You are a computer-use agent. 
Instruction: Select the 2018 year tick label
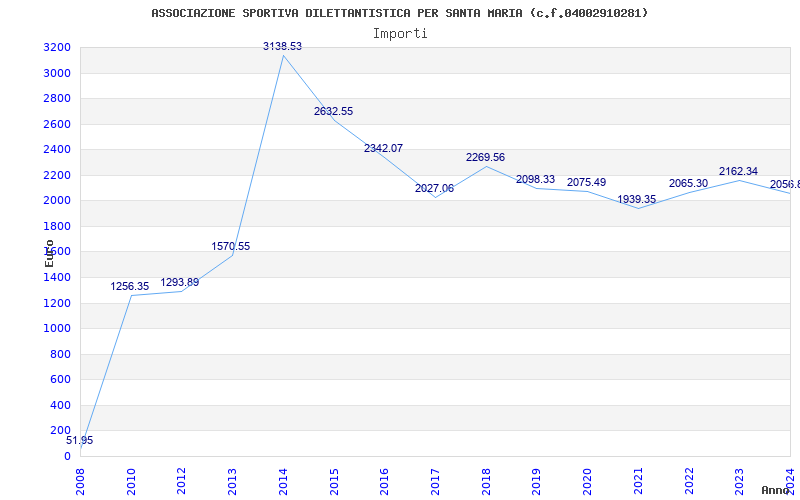[486, 482]
